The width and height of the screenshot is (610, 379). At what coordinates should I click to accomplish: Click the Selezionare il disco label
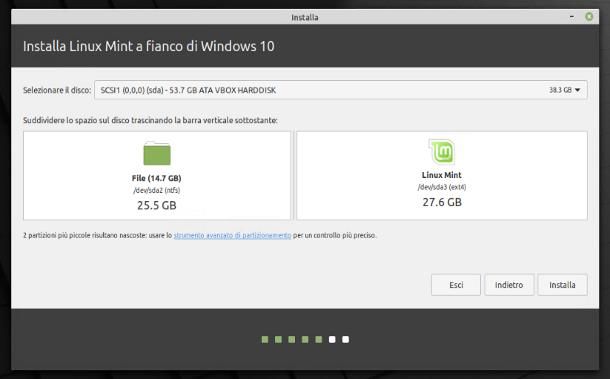pos(57,90)
